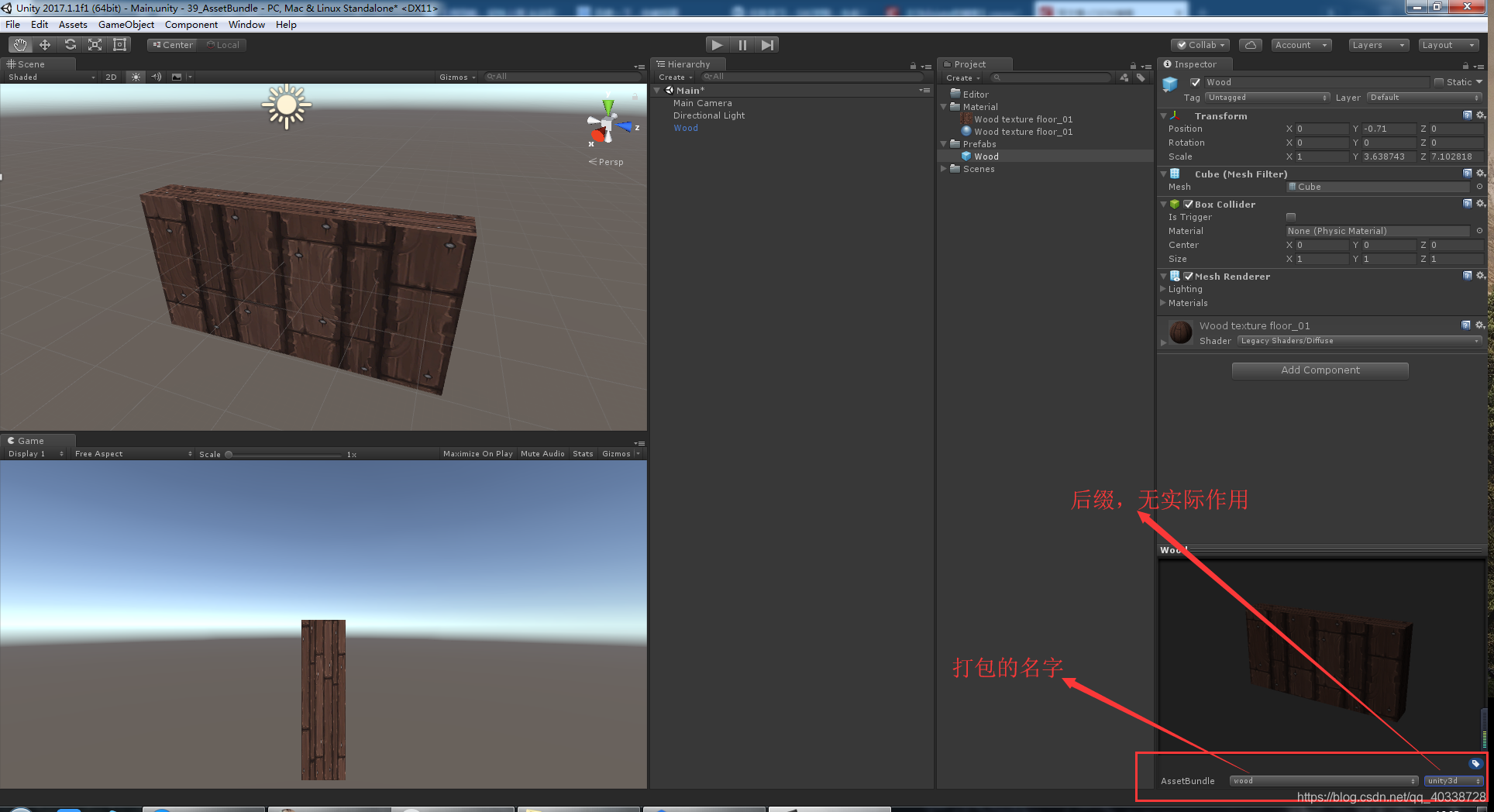Image resolution: width=1494 pixels, height=812 pixels.
Task: Collapse the Prefabs folder in Hierarchy
Action: tap(943, 143)
